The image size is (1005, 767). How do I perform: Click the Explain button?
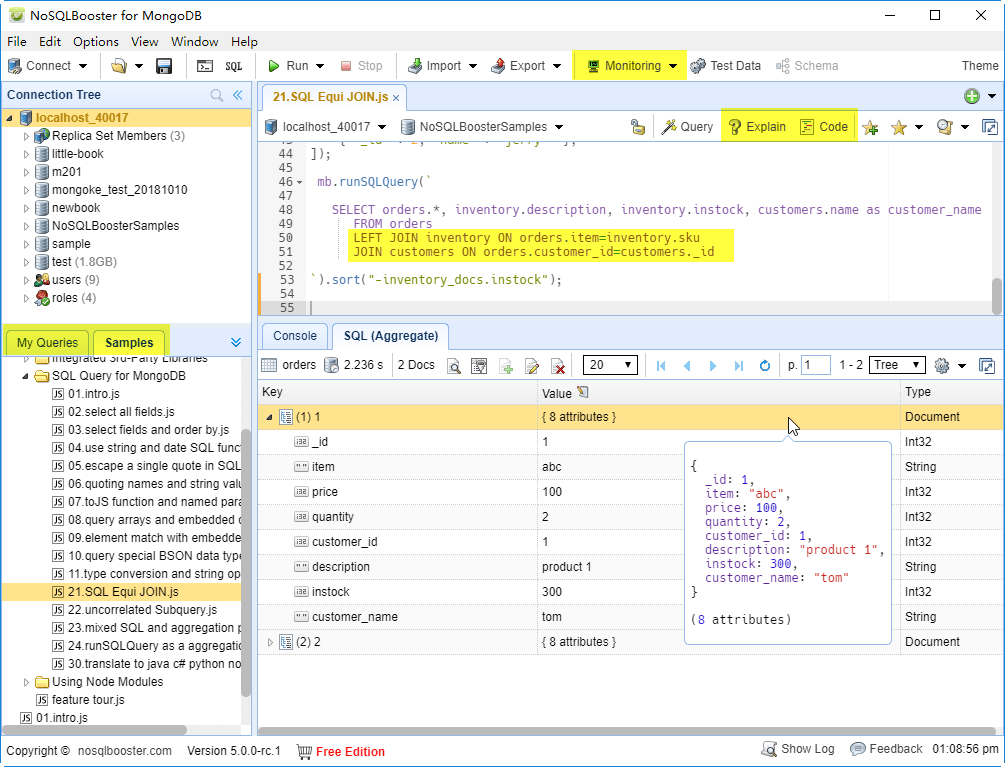click(757, 127)
